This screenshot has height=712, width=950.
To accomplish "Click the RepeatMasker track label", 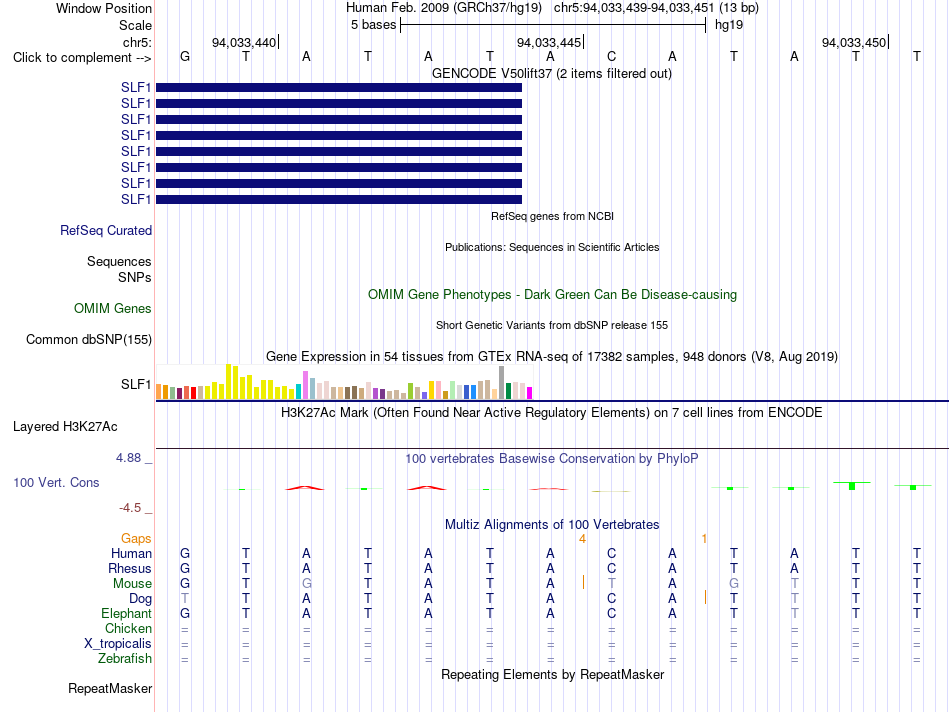I will [110, 688].
